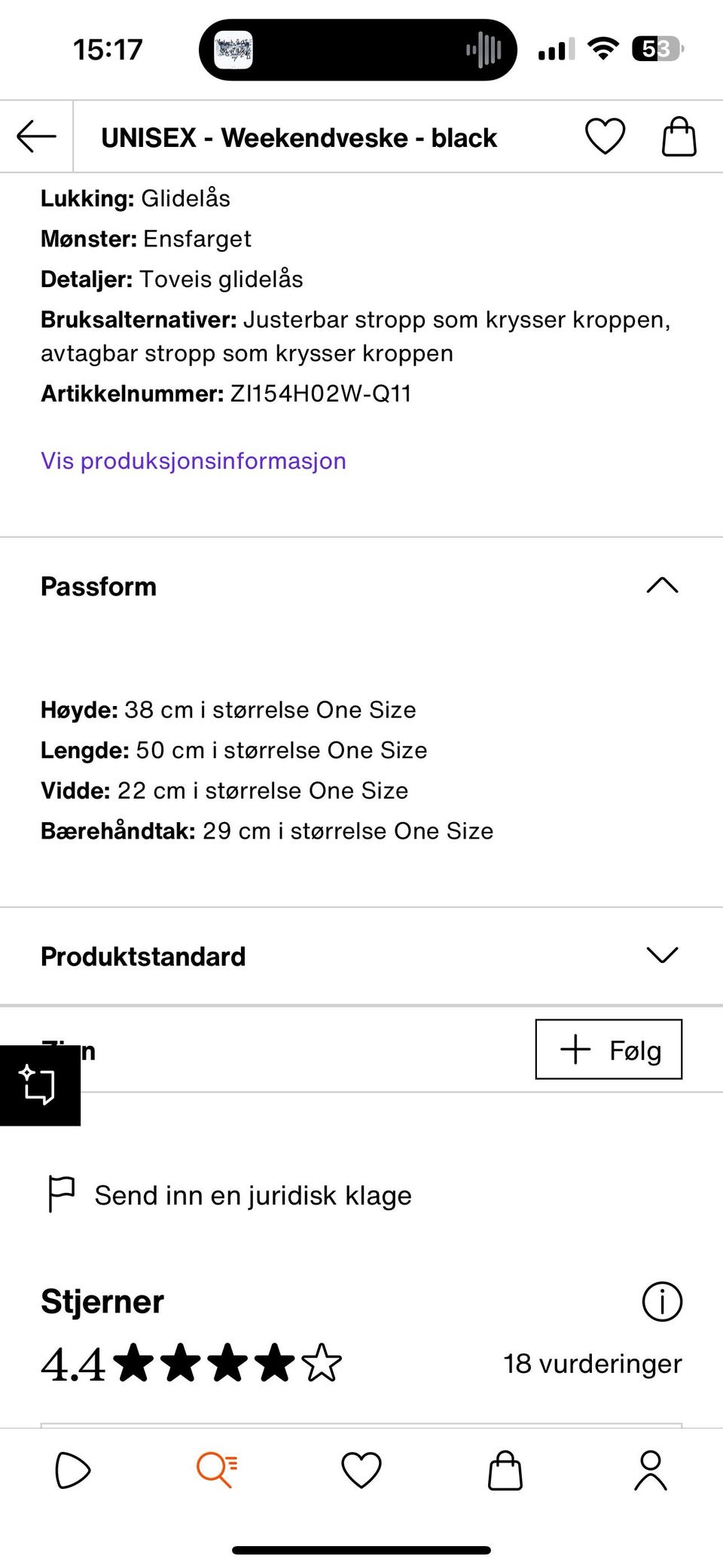Tap the Produktstandard section title
Image resolution: width=723 pixels, height=1568 pixels.
(143, 956)
